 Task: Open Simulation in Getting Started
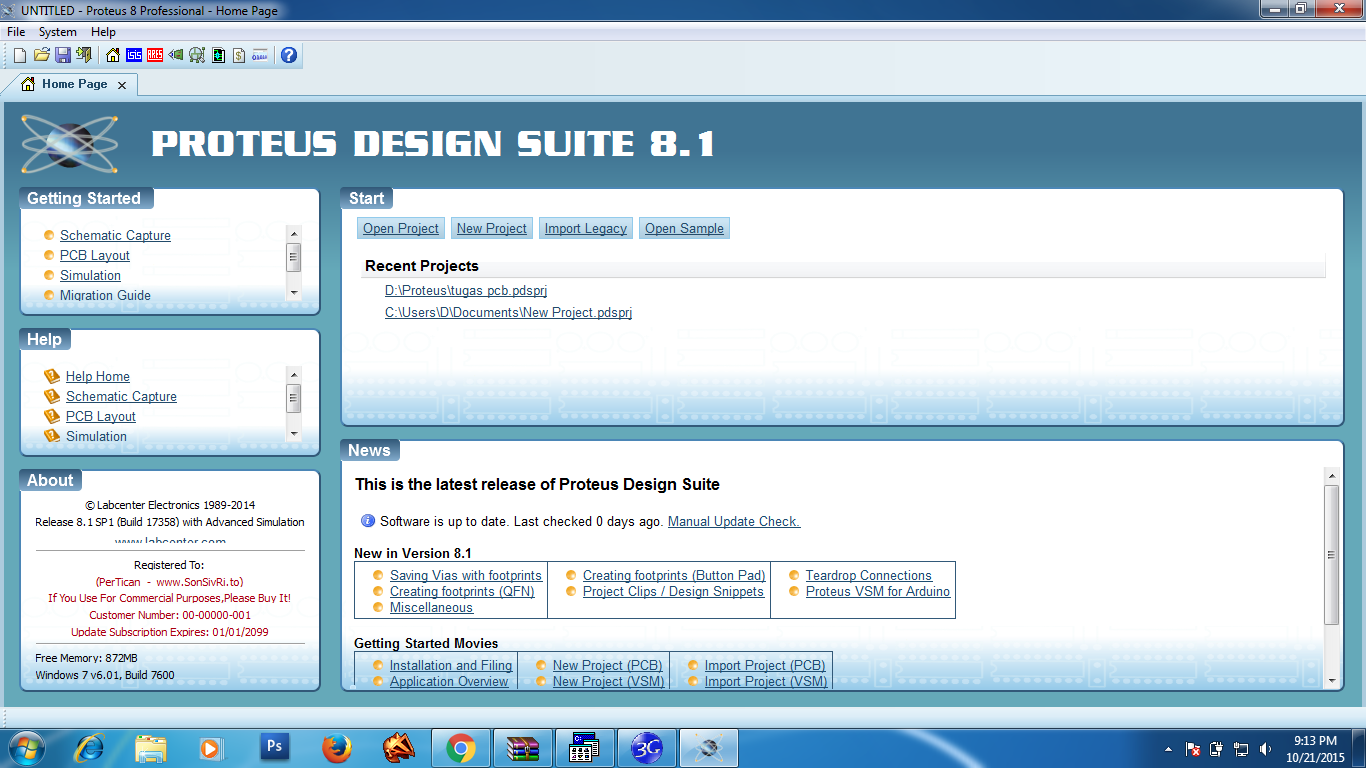click(90, 275)
